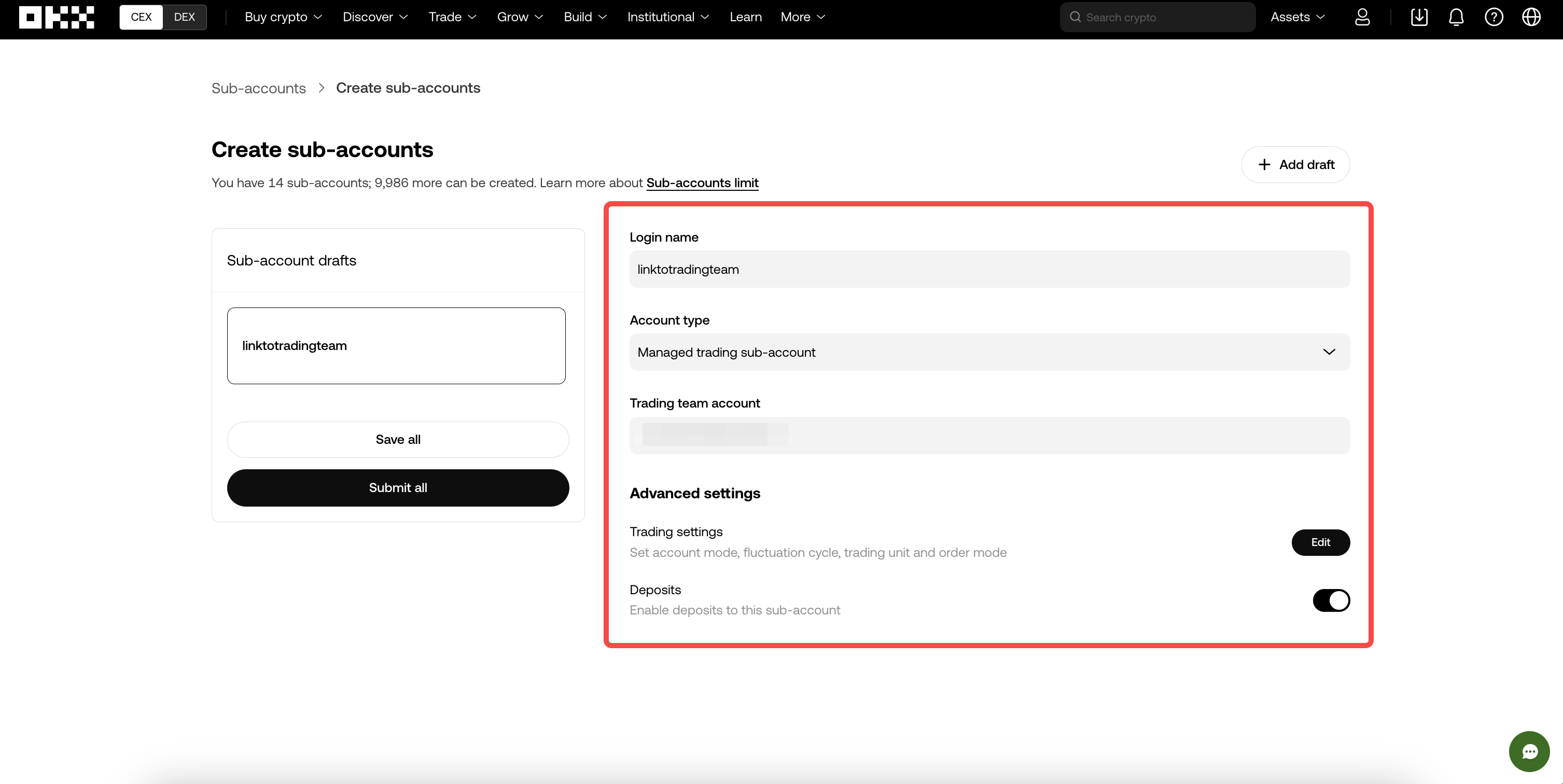1563x784 pixels.
Task: Click the app download icon
Action: pos(1419,17)
